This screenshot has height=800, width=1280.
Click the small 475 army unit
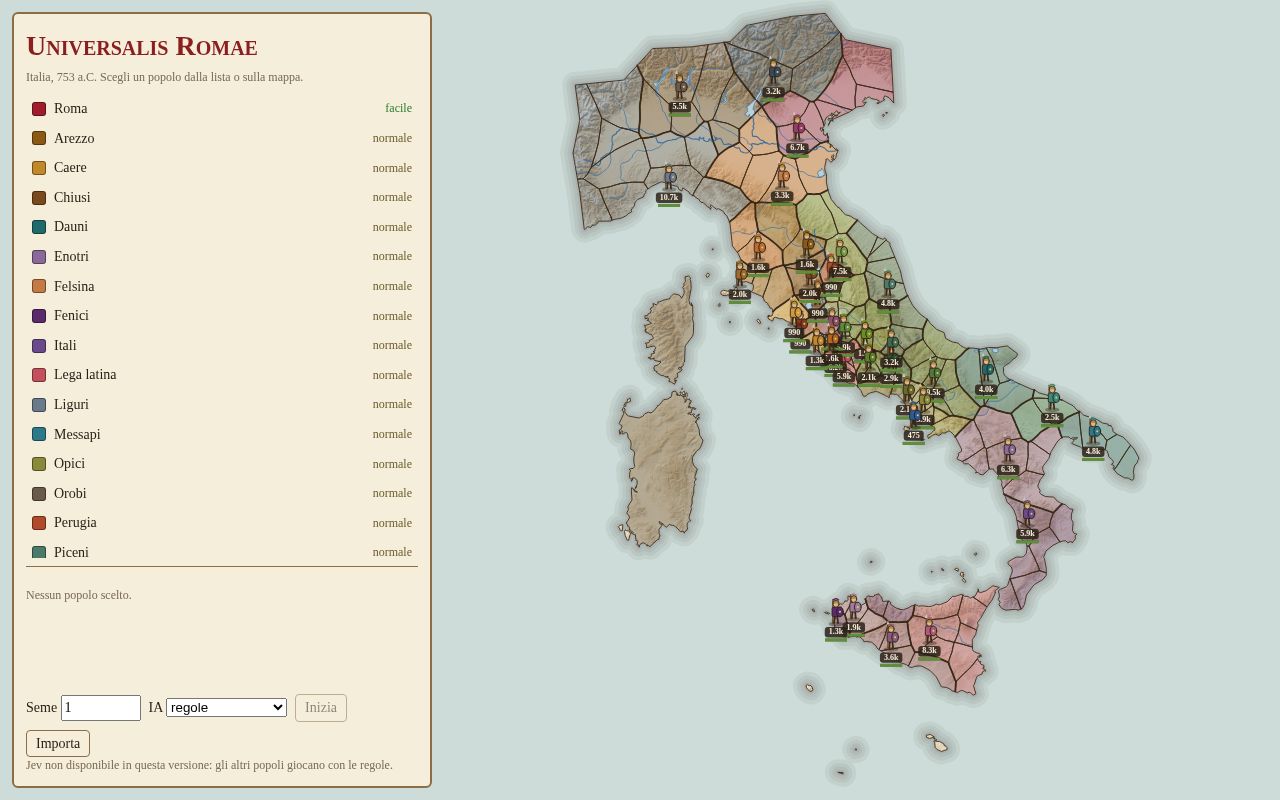pos(913,422)
